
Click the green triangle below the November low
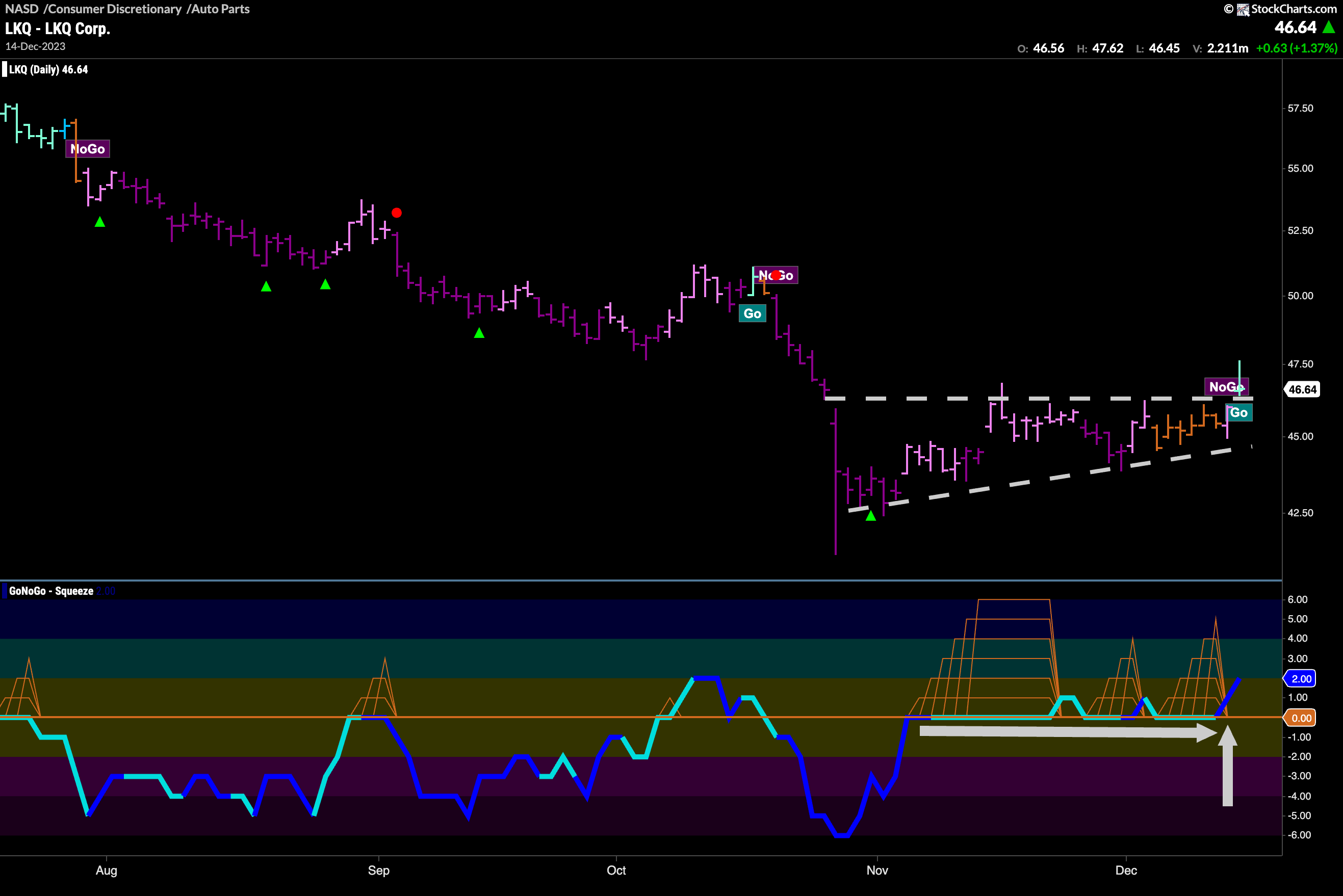(x=870, y=515)
